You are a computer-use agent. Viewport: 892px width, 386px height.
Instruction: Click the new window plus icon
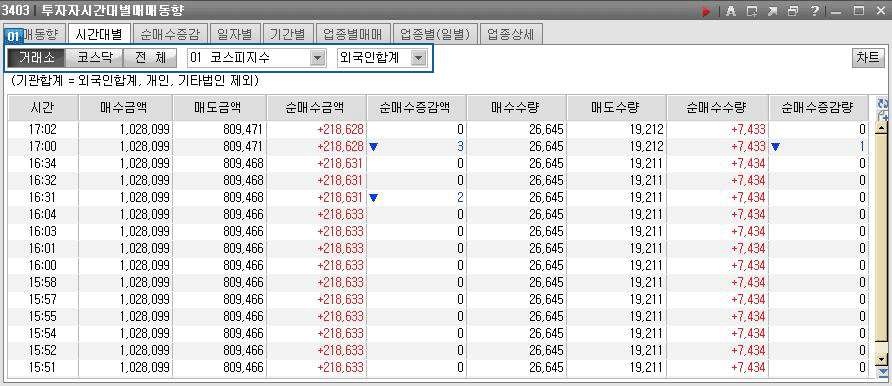click(752, 11)
